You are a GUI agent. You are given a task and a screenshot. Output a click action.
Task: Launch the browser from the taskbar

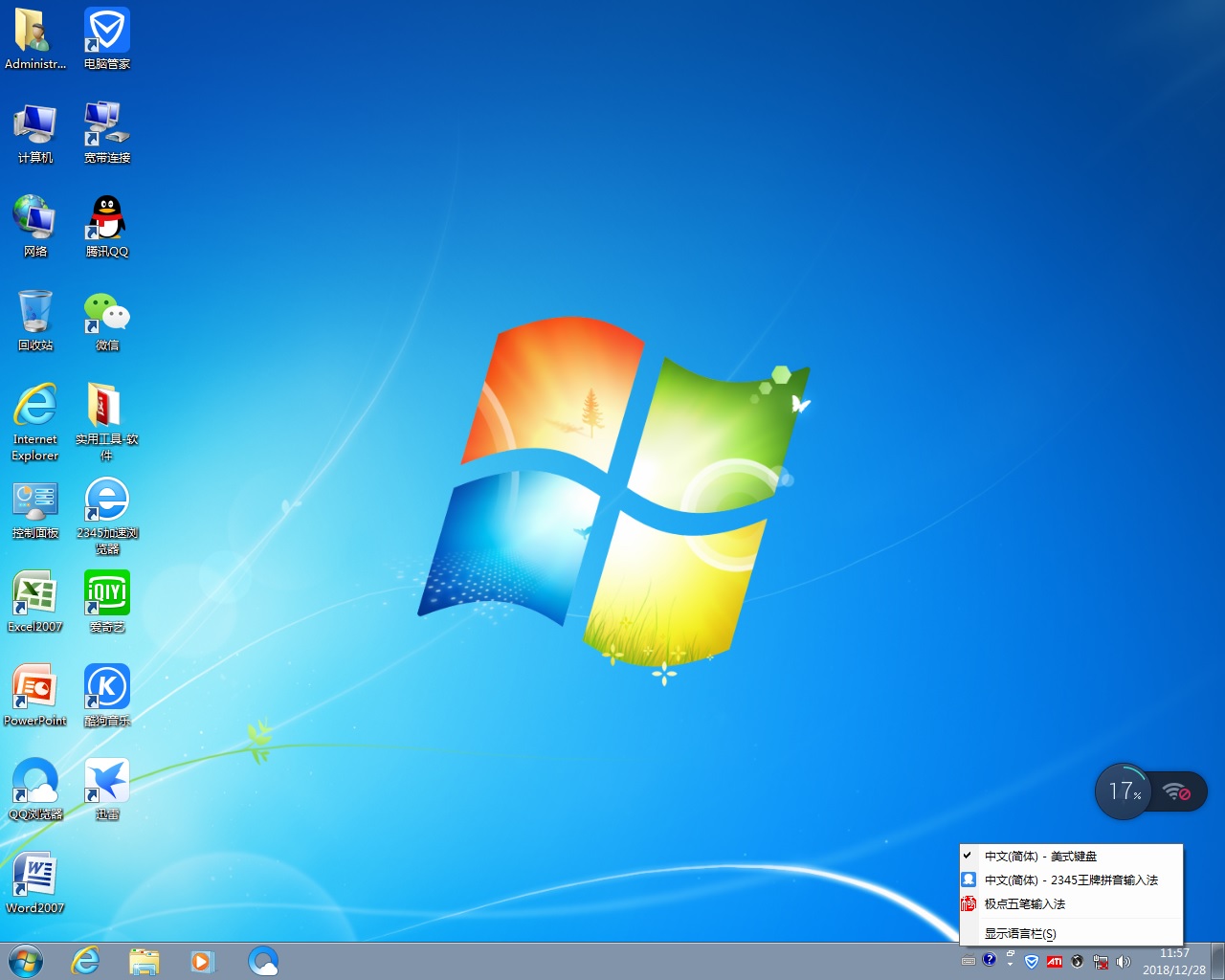84,961
